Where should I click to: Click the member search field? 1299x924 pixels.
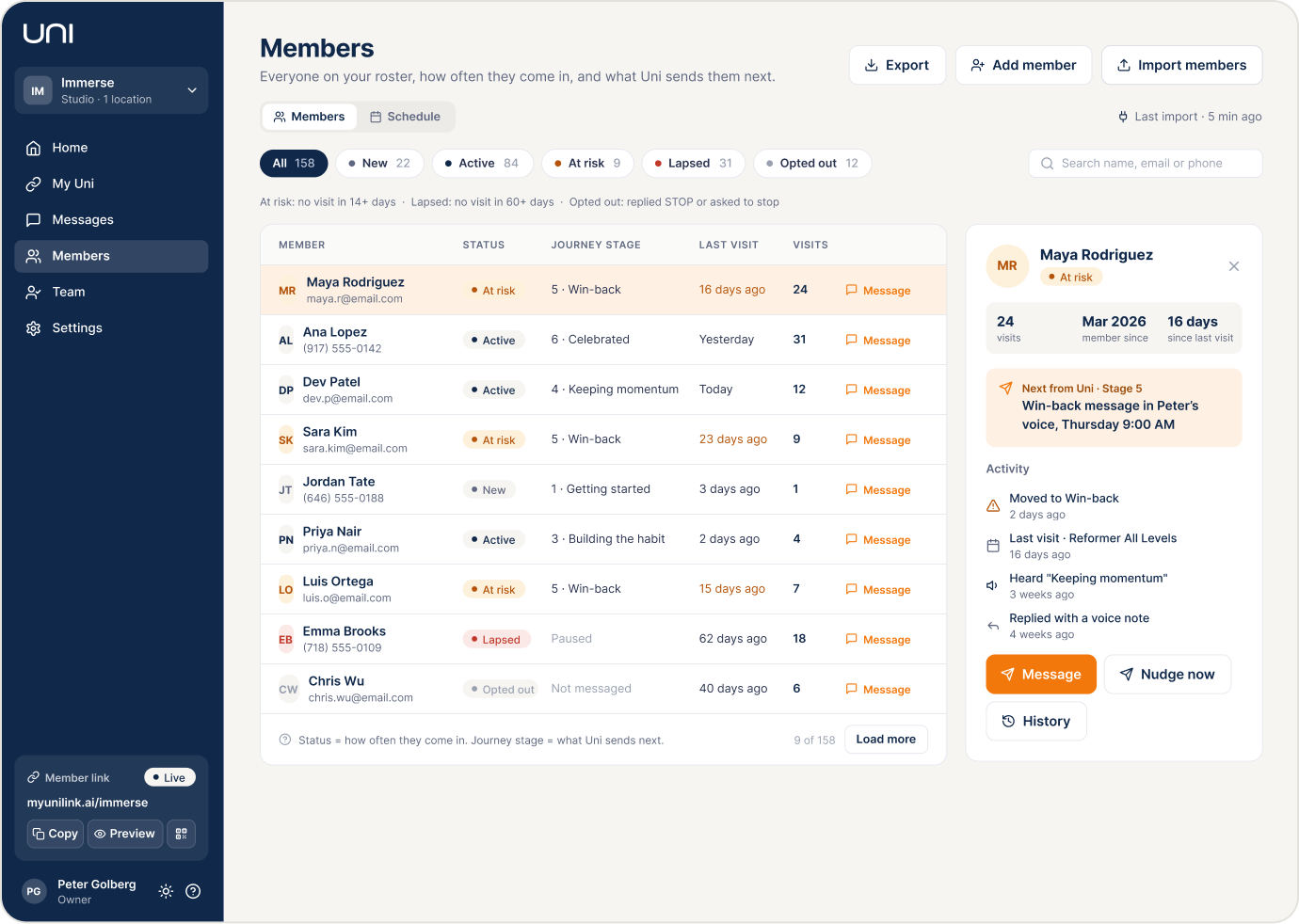pos(1146,163)
